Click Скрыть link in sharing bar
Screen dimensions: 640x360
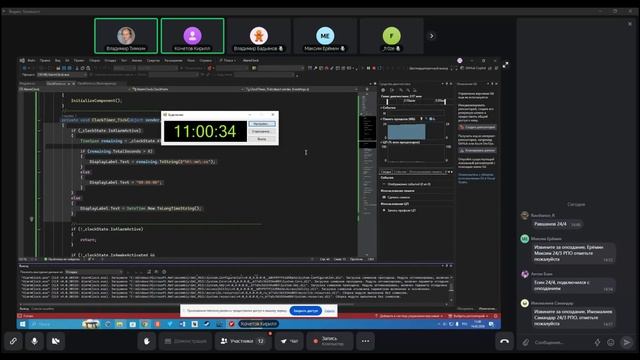(330, 311)
